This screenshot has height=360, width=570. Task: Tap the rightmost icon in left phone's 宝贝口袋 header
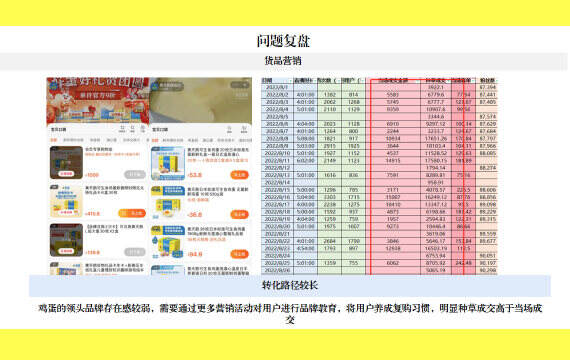[143, 129]
